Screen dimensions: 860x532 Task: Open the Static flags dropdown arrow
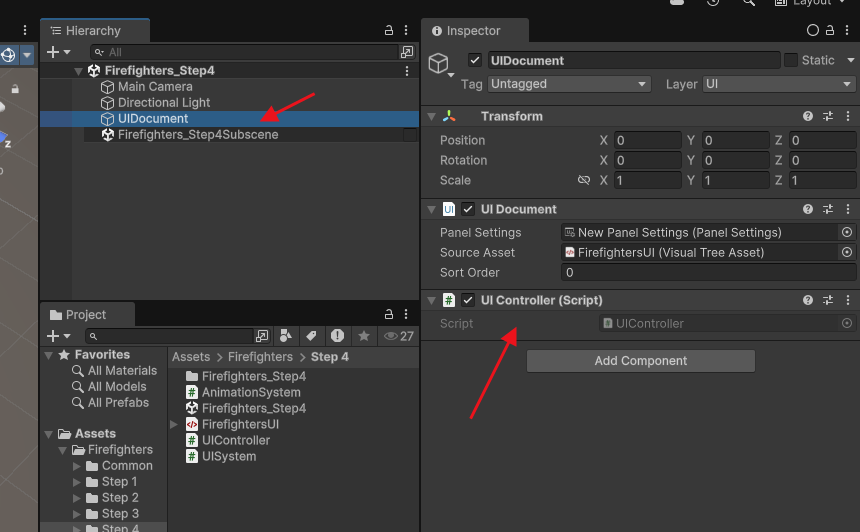click(x=851, y=60)
